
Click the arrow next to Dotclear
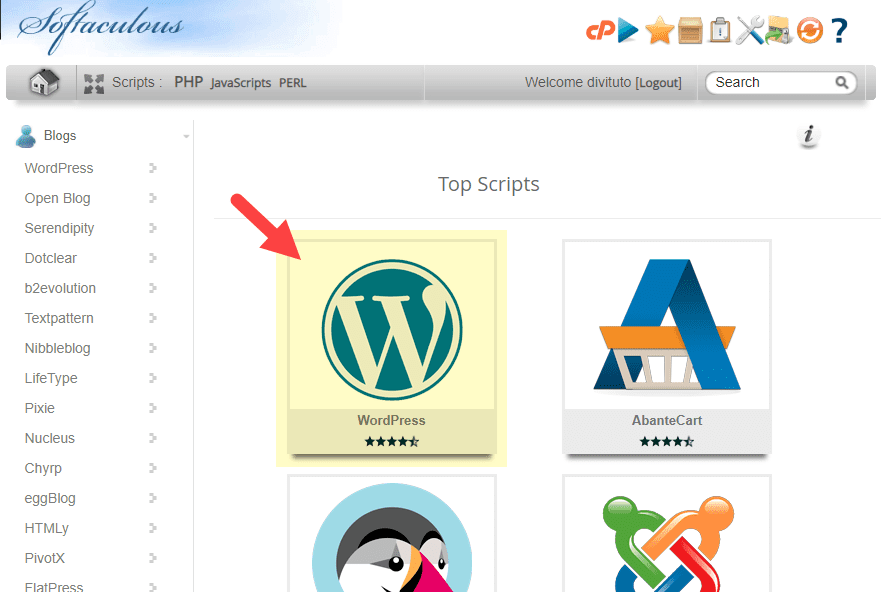click(x=153, y=258)
